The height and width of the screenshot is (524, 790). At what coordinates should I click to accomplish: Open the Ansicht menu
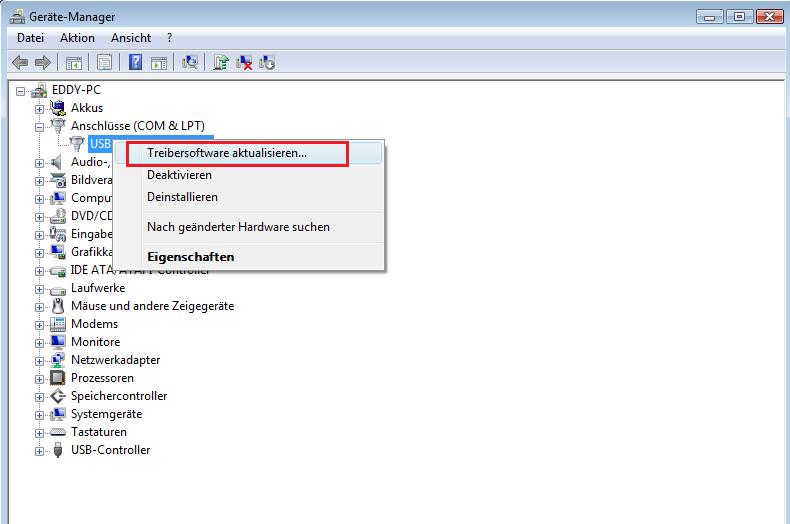pos(131,38)
